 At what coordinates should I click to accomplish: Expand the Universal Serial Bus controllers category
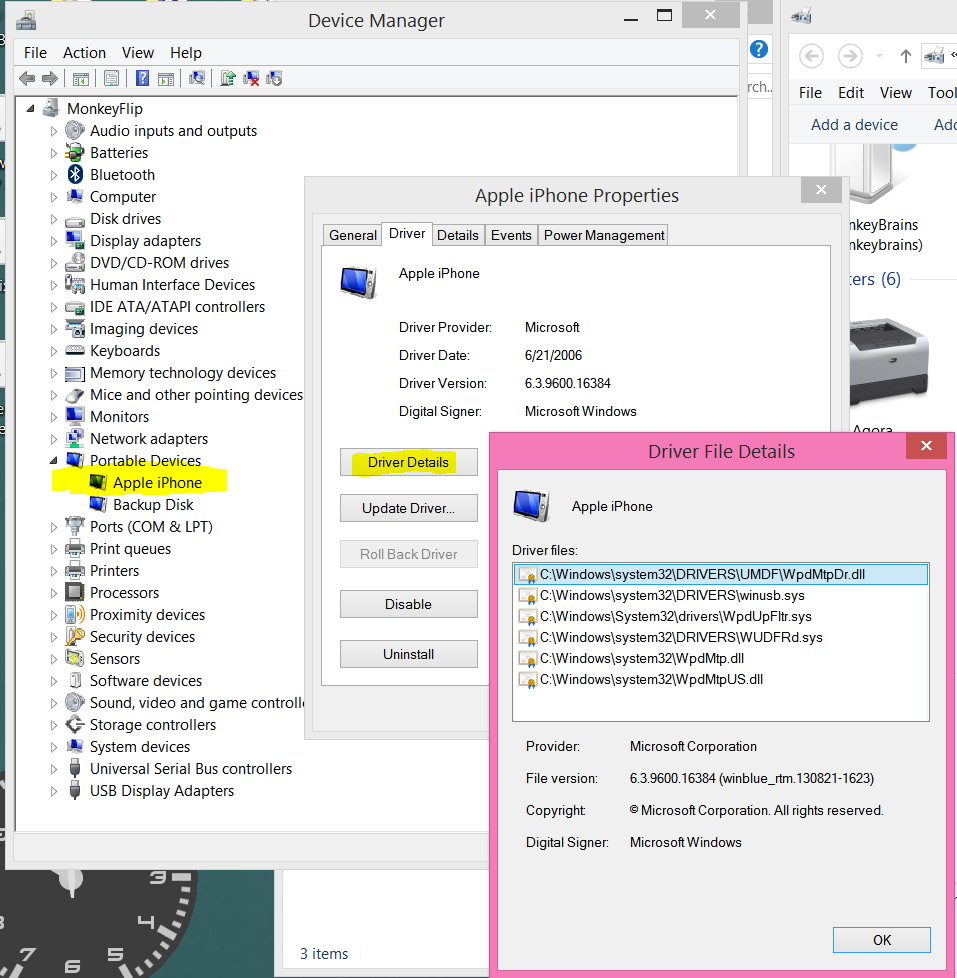tap(54, 769)
